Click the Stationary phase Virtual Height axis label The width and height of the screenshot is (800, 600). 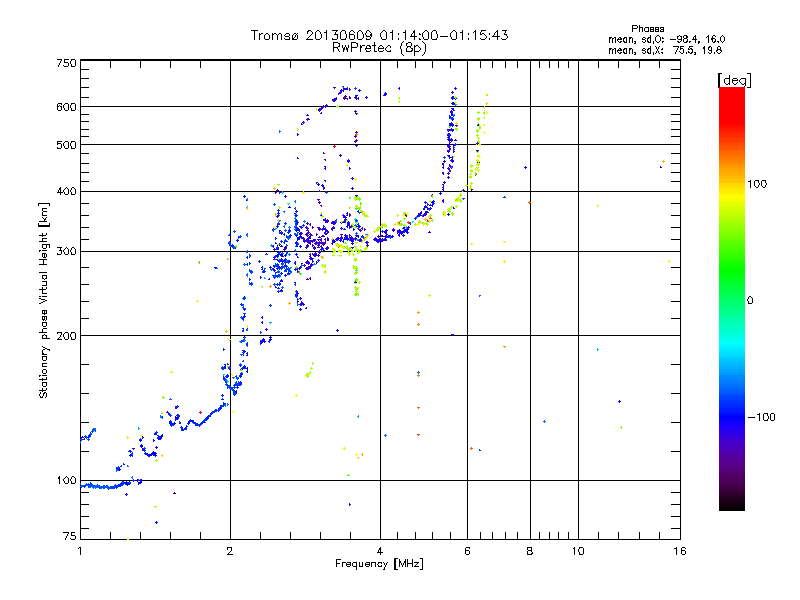[43, 300]
